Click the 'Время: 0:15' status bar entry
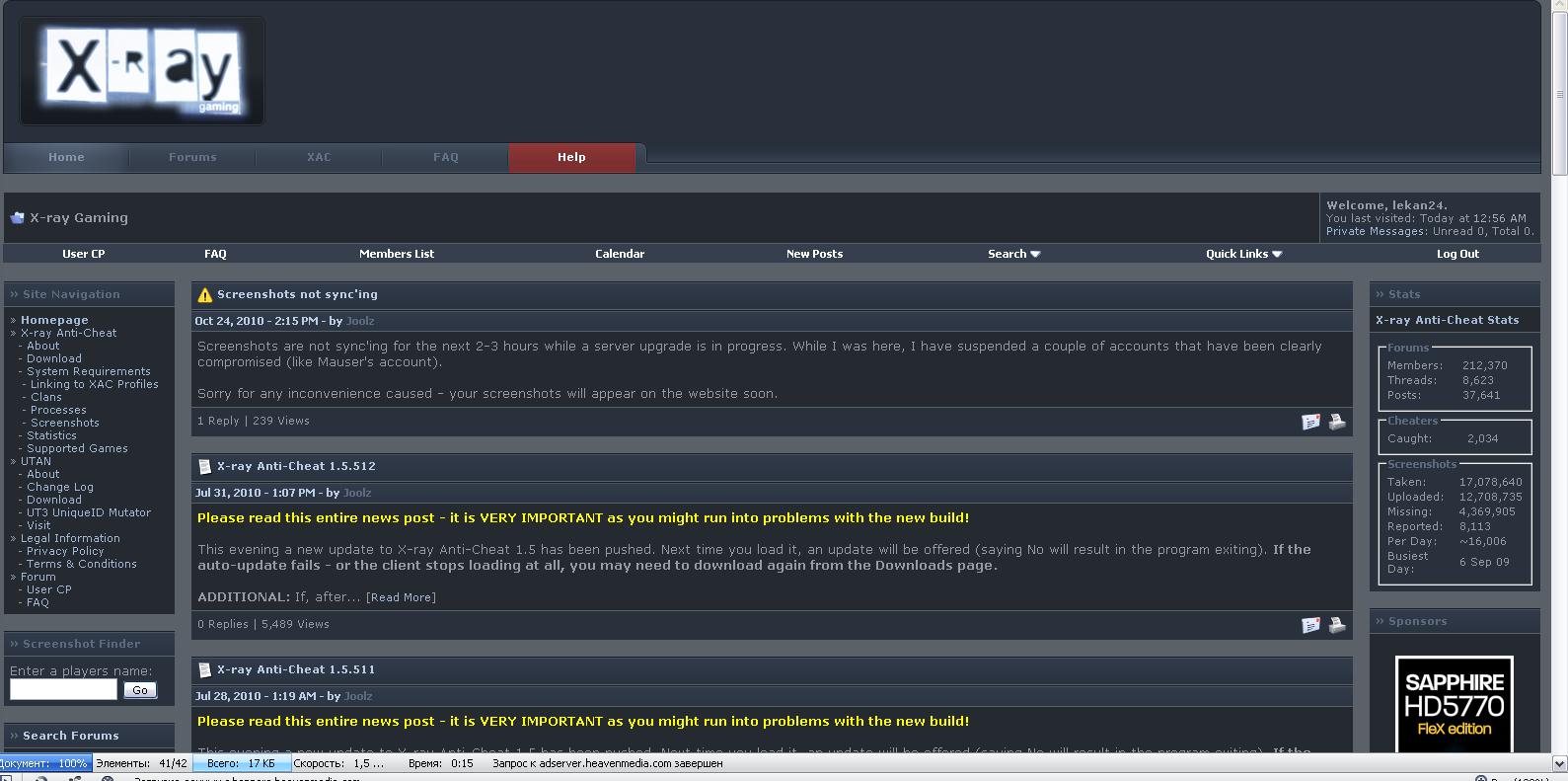The width and height of the screenshot is (1568, 781). pyautogui.click(x=441, y=763)
